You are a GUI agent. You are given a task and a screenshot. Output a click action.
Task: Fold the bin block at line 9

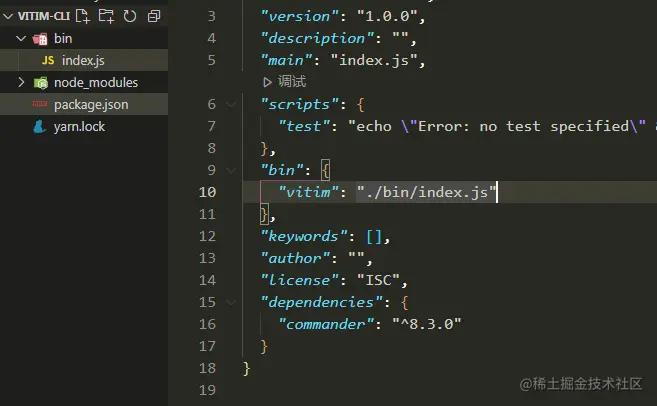tap(231, 170)
